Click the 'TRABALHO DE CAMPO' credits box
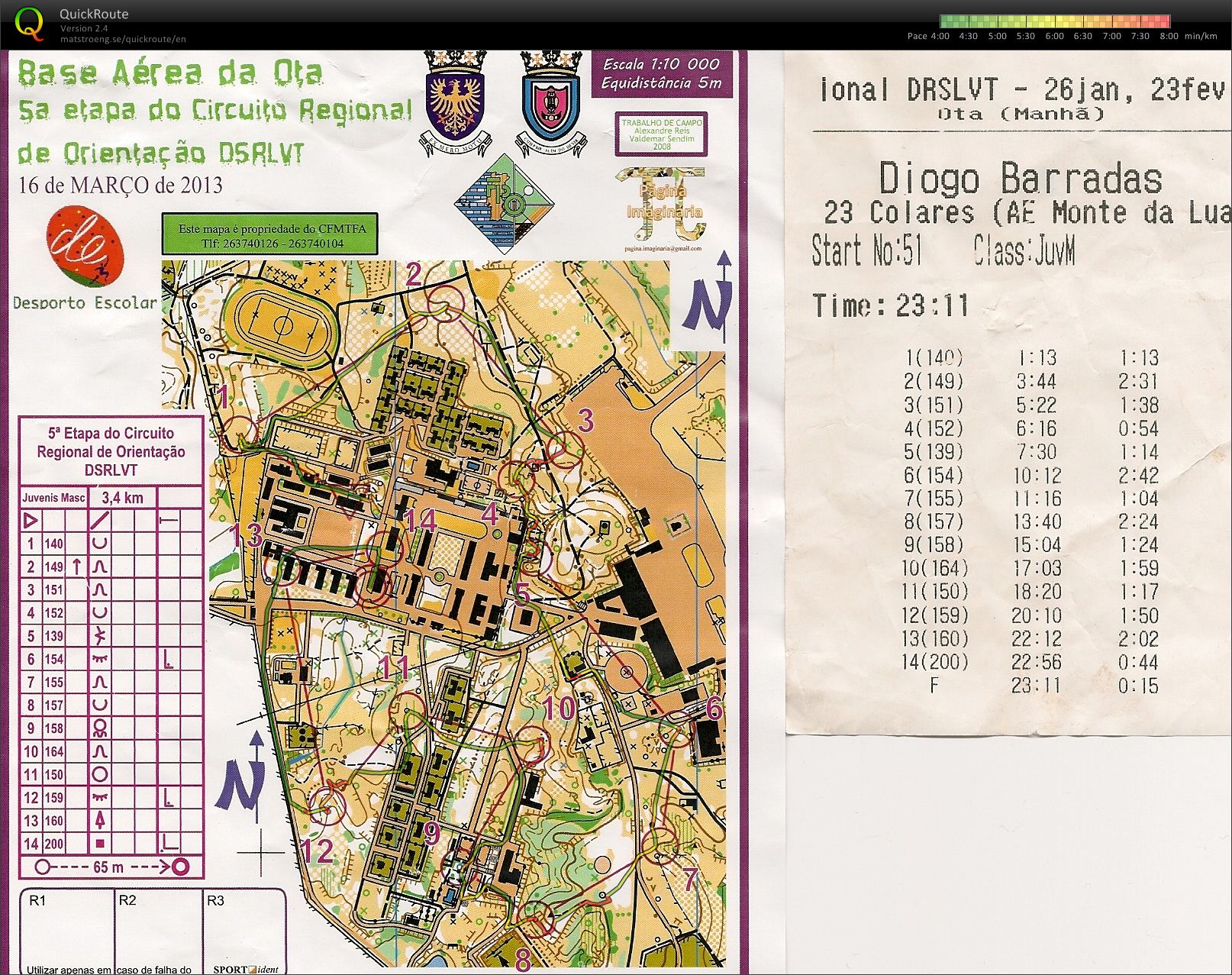The width and height of the screenshot is (1232, 975). (x=661, y=132)
